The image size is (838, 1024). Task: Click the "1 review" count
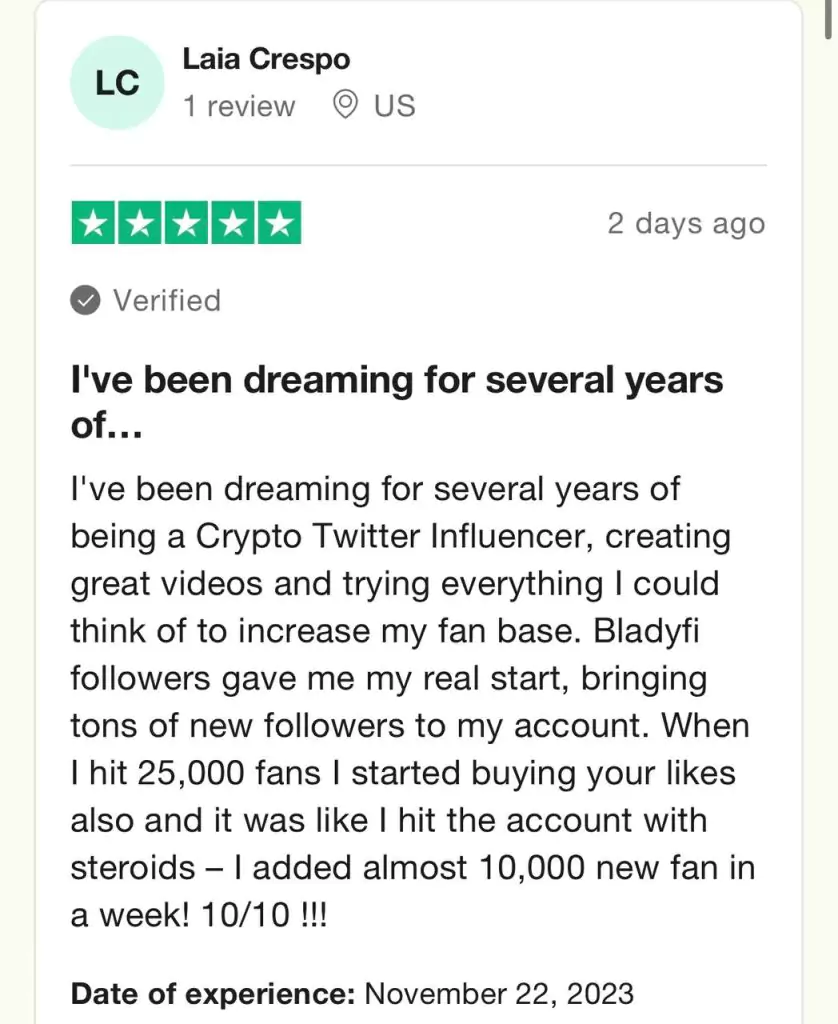point(239,106)
